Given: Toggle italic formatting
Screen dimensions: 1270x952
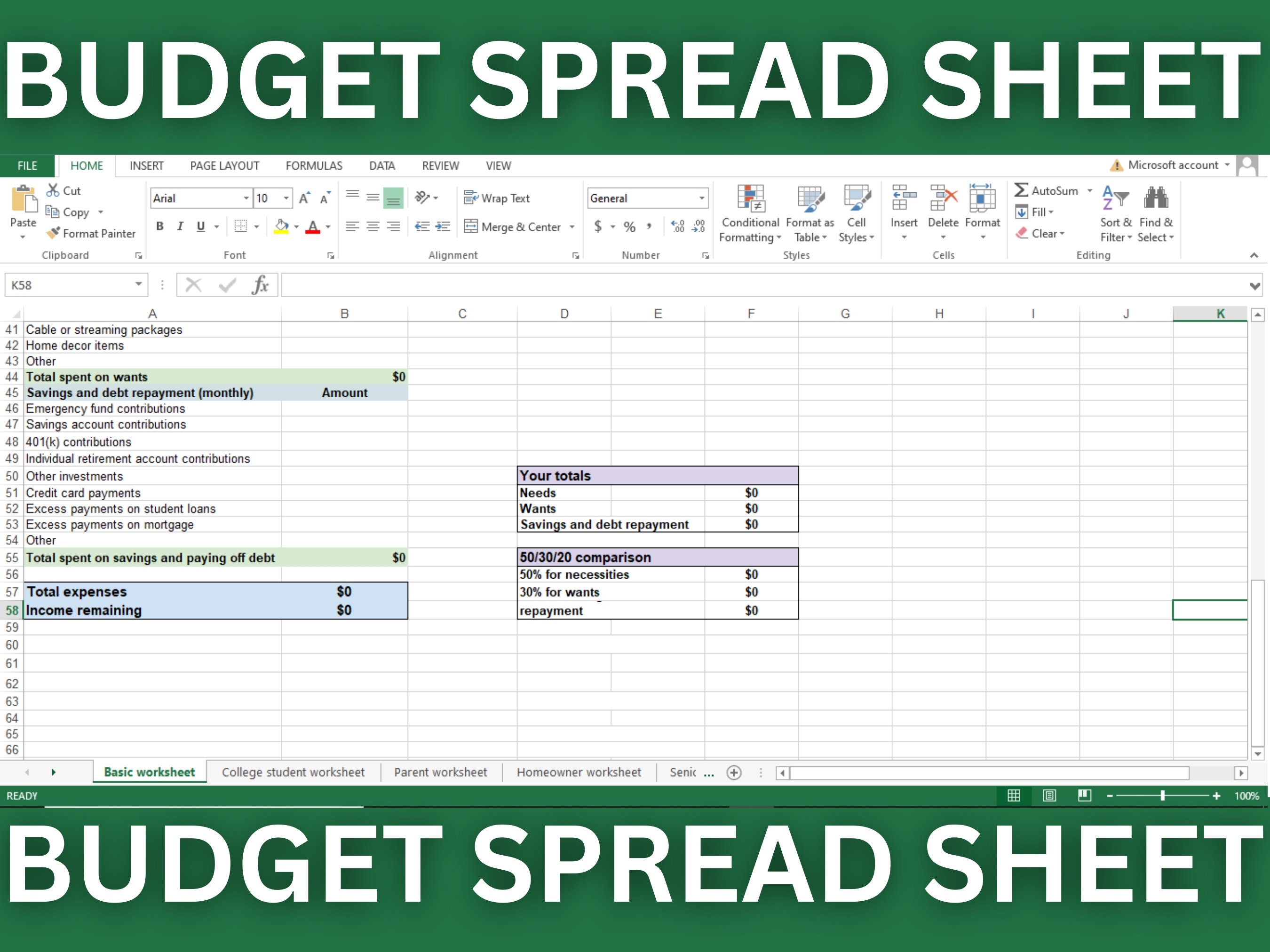Looking at the screenshot, I should click(180, 226).
